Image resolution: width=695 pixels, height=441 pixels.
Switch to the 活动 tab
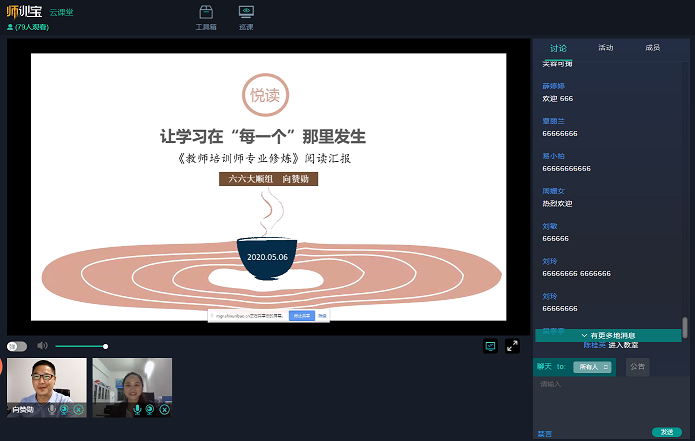tap(606, 47)
